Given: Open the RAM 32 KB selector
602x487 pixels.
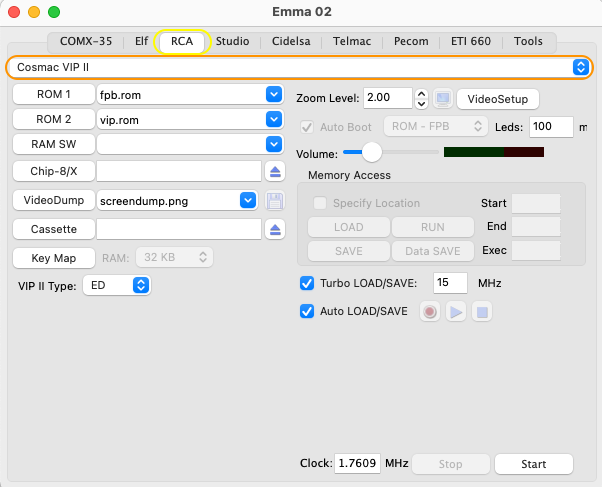Looking at the screenshot, I should (174, 257).
